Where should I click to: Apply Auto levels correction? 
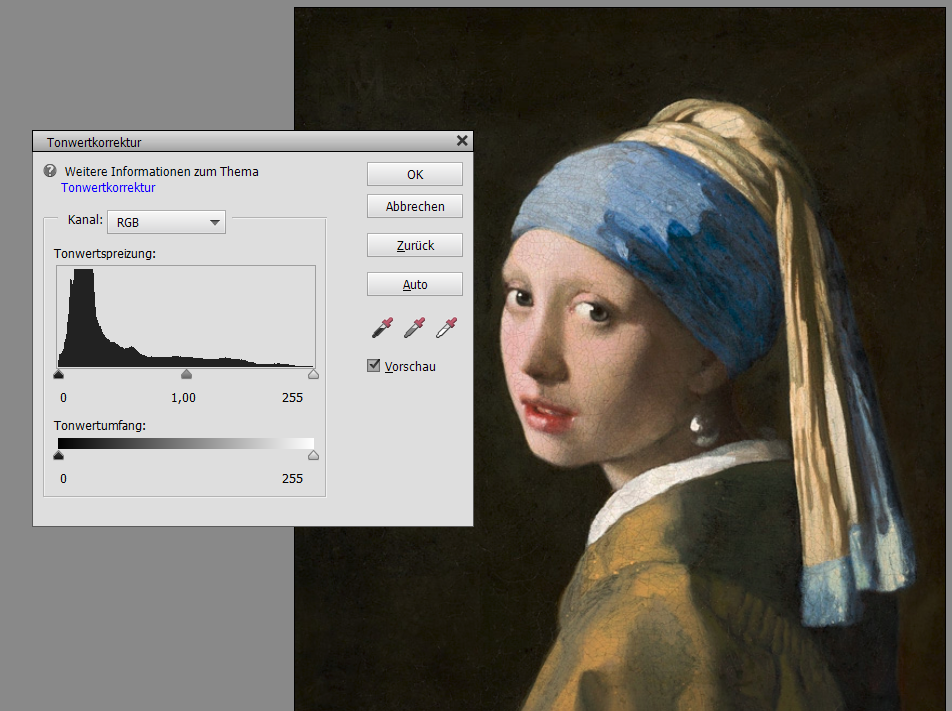tap(415, 284)
